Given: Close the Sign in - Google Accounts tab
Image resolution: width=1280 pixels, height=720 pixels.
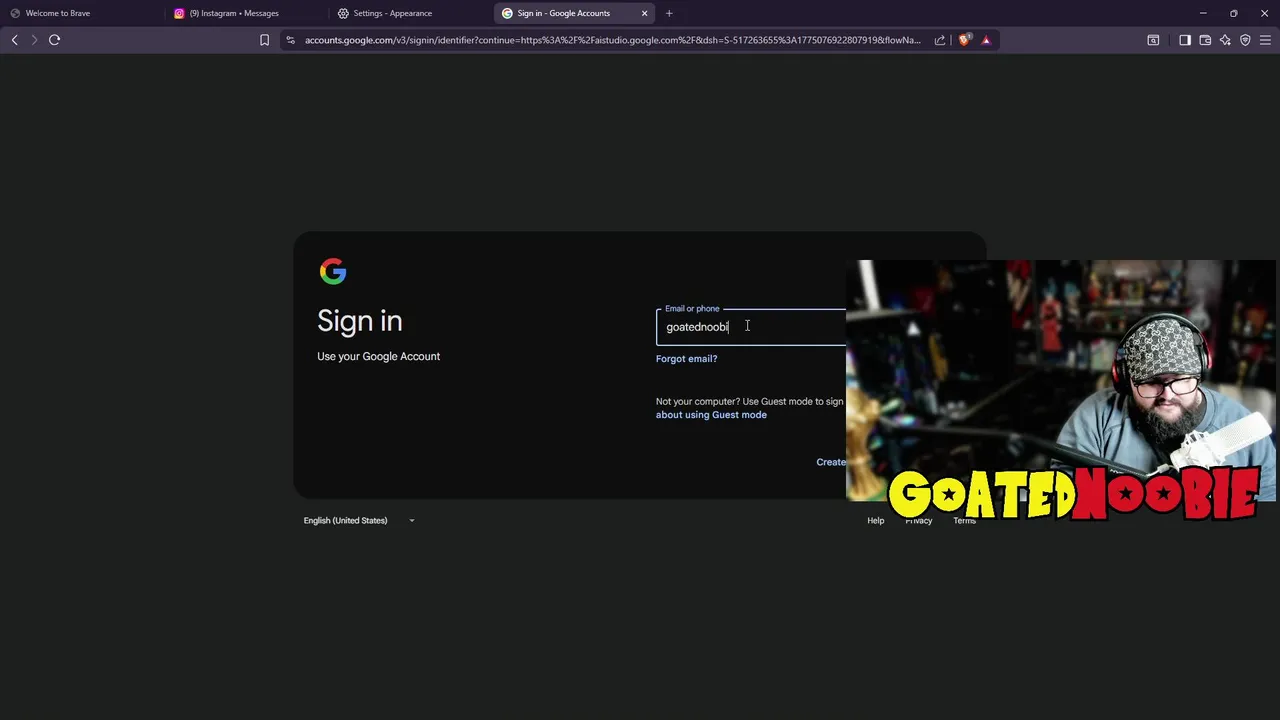Looking at the screenshot, I should (644, 13).
